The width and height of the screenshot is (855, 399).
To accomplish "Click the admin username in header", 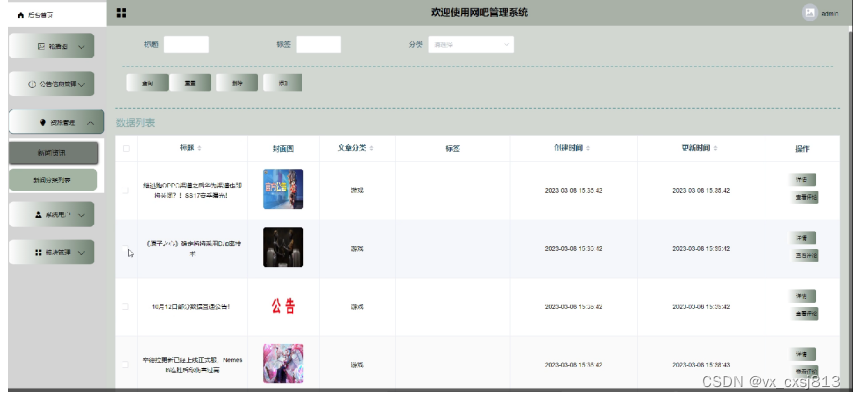I will click(829, 14).
